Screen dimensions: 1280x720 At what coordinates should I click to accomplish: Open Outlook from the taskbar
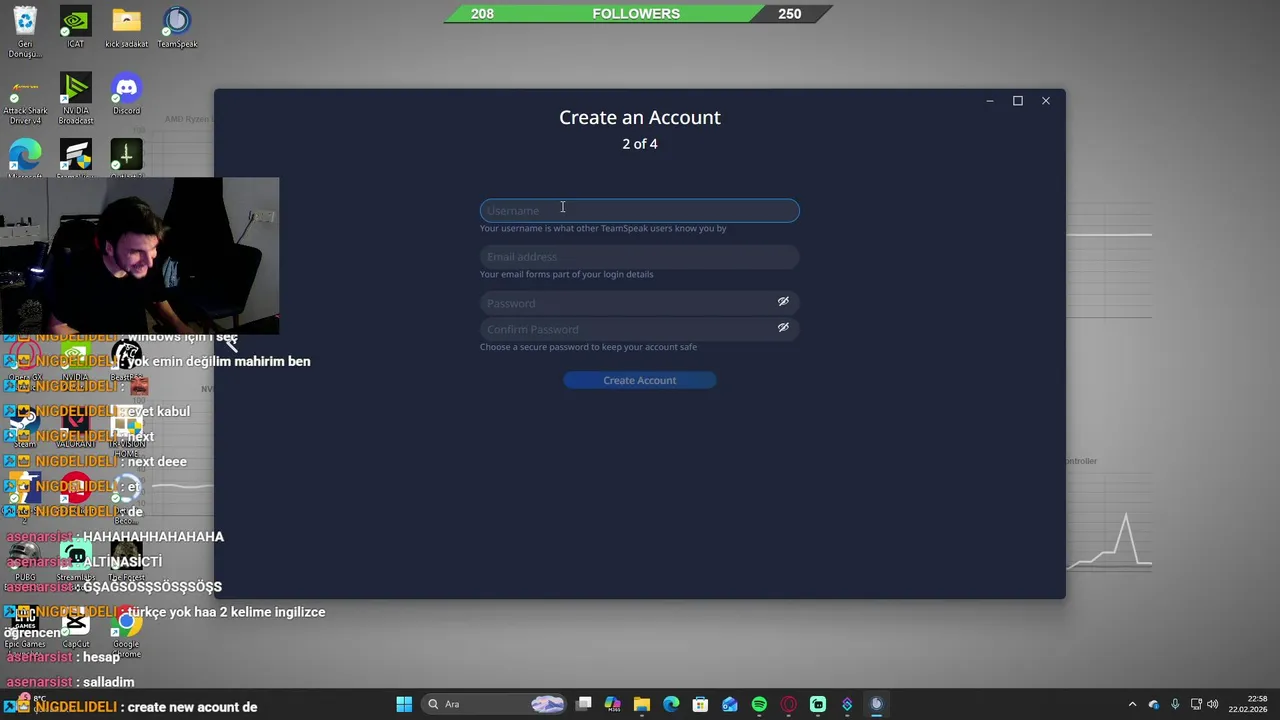click(x=730, y=704)
